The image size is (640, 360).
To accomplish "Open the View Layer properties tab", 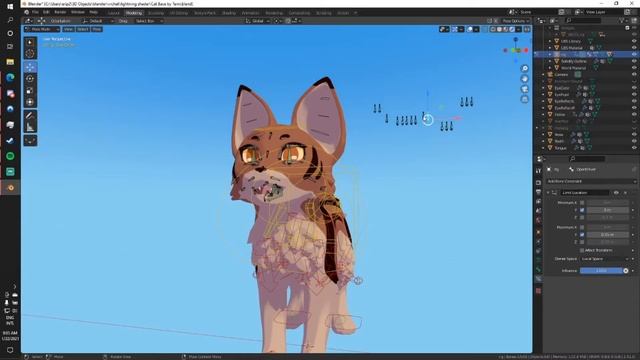I will 538,201.
